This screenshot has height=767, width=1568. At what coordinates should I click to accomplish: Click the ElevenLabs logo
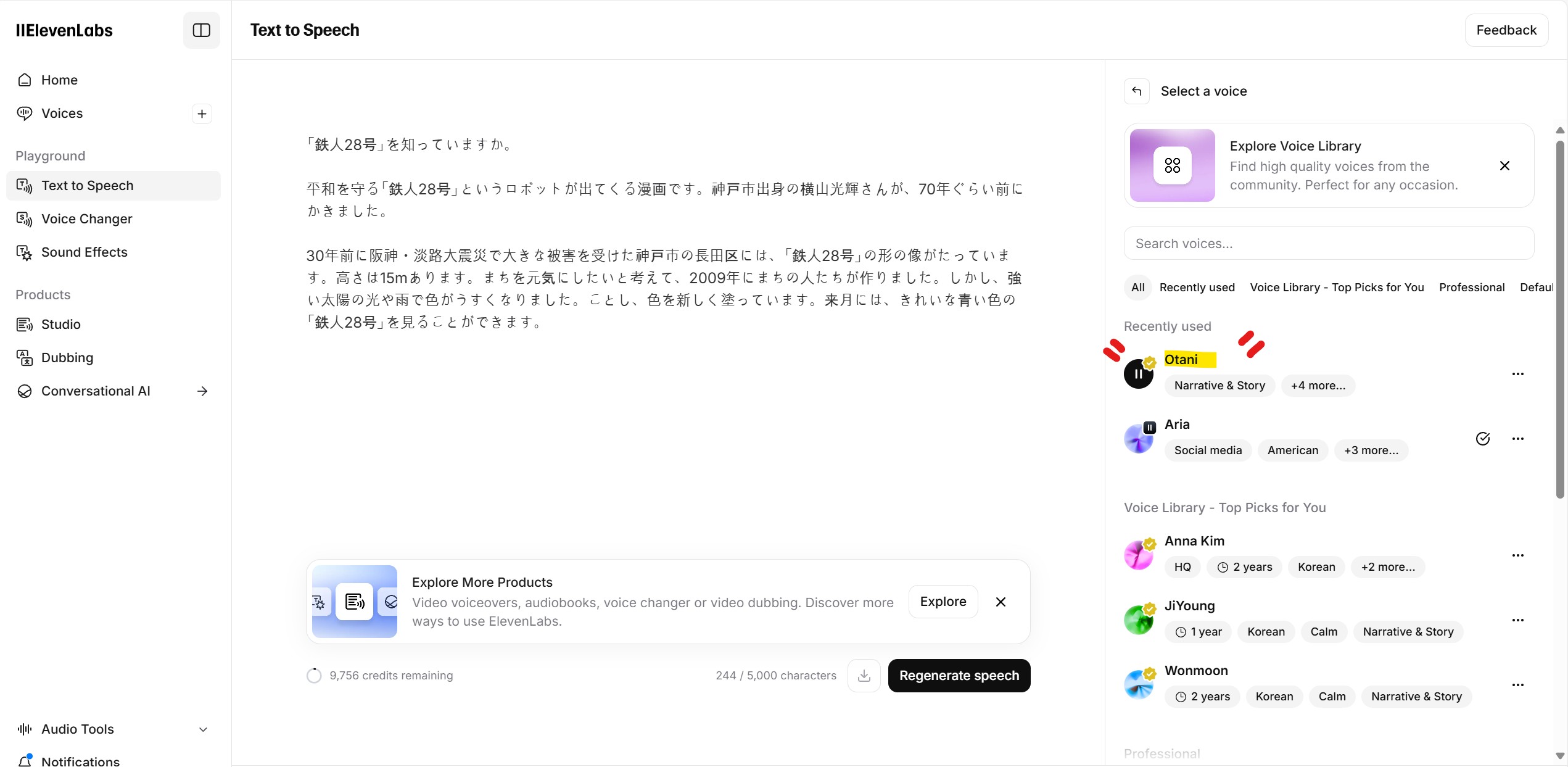point(64,30)
